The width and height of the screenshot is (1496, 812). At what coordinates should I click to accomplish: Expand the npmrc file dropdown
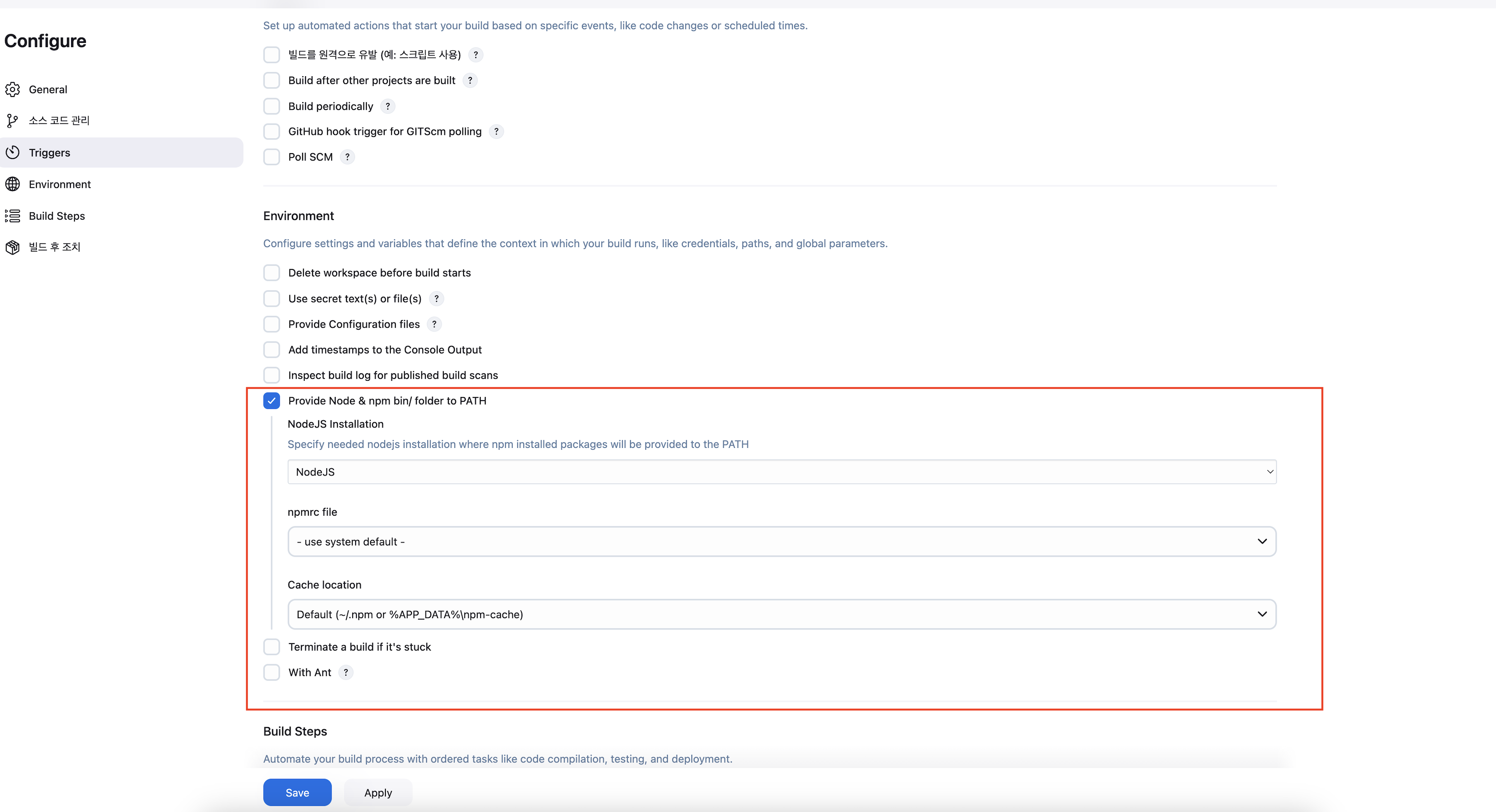click(x=781, y=542)
